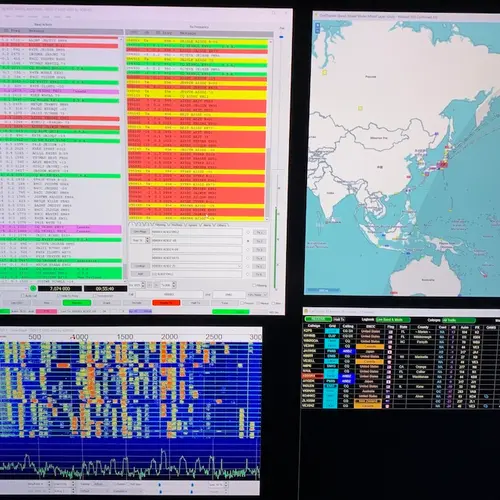Viewport: 500px width, 500px height.
Task: Click the OAMS chat icon in the last roster row
Action: 486,406
